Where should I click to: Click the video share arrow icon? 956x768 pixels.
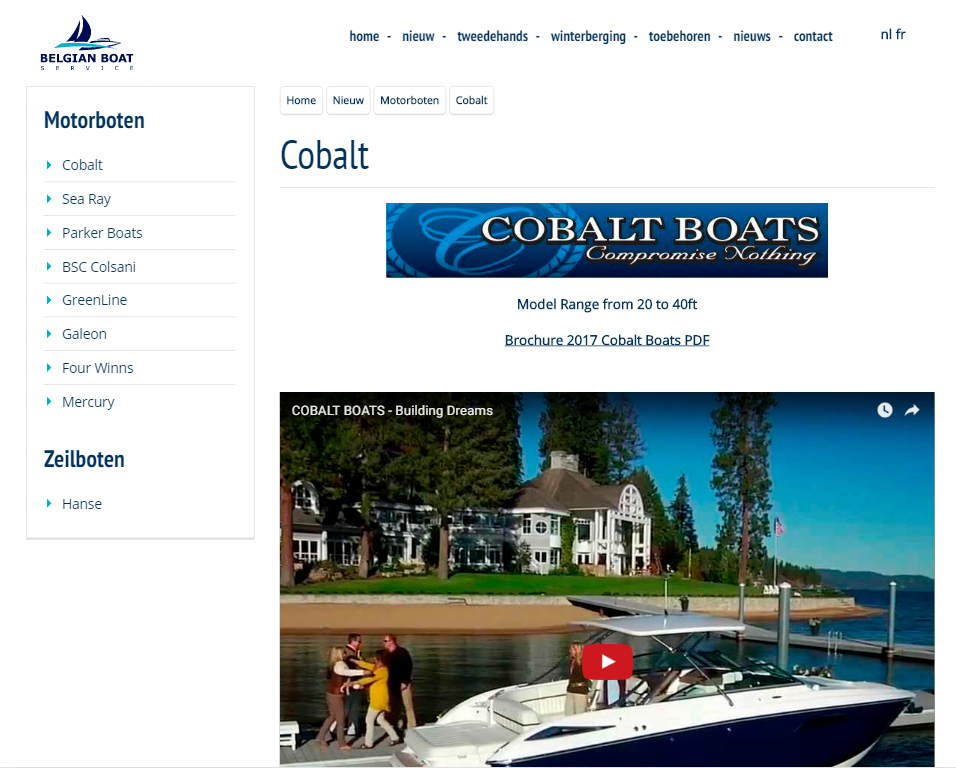click(912, 410)
